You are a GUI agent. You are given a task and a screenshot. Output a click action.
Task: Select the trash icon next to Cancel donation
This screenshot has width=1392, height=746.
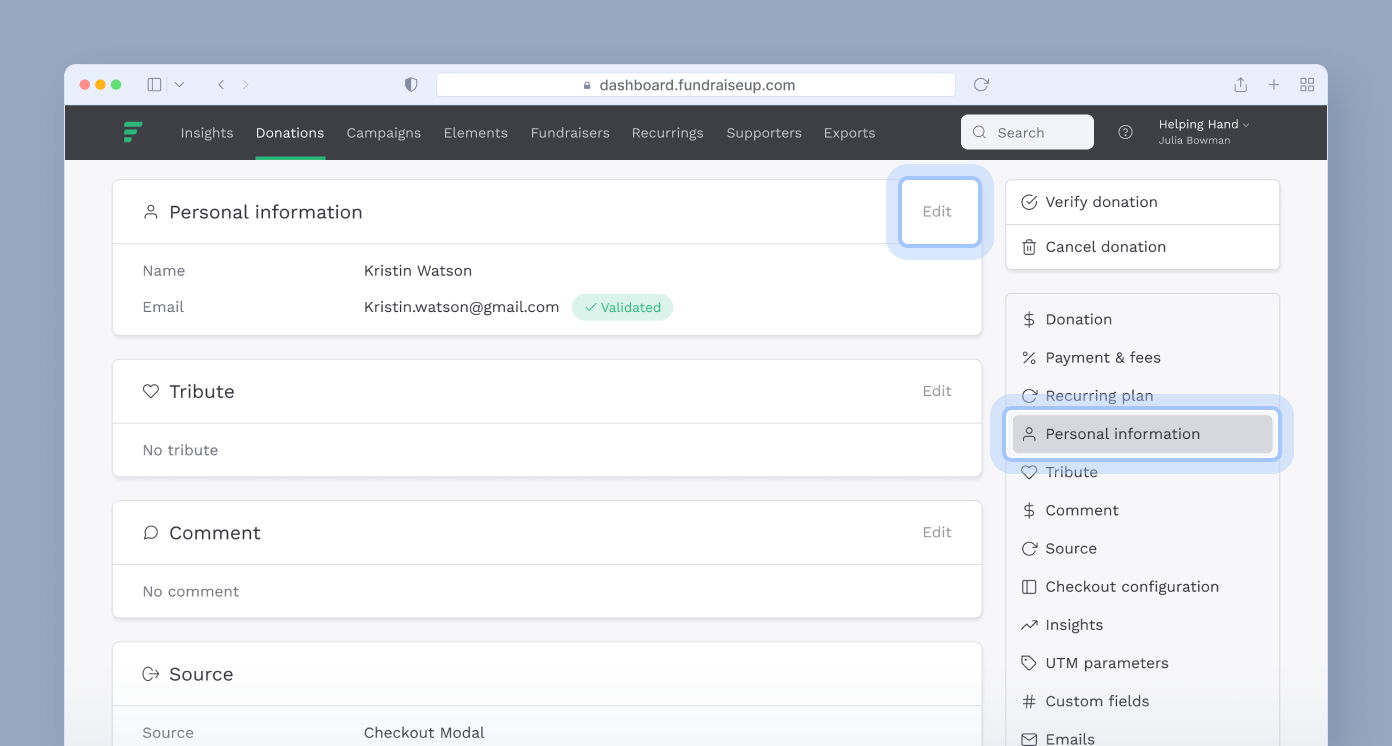click(x=1029, y=247)
